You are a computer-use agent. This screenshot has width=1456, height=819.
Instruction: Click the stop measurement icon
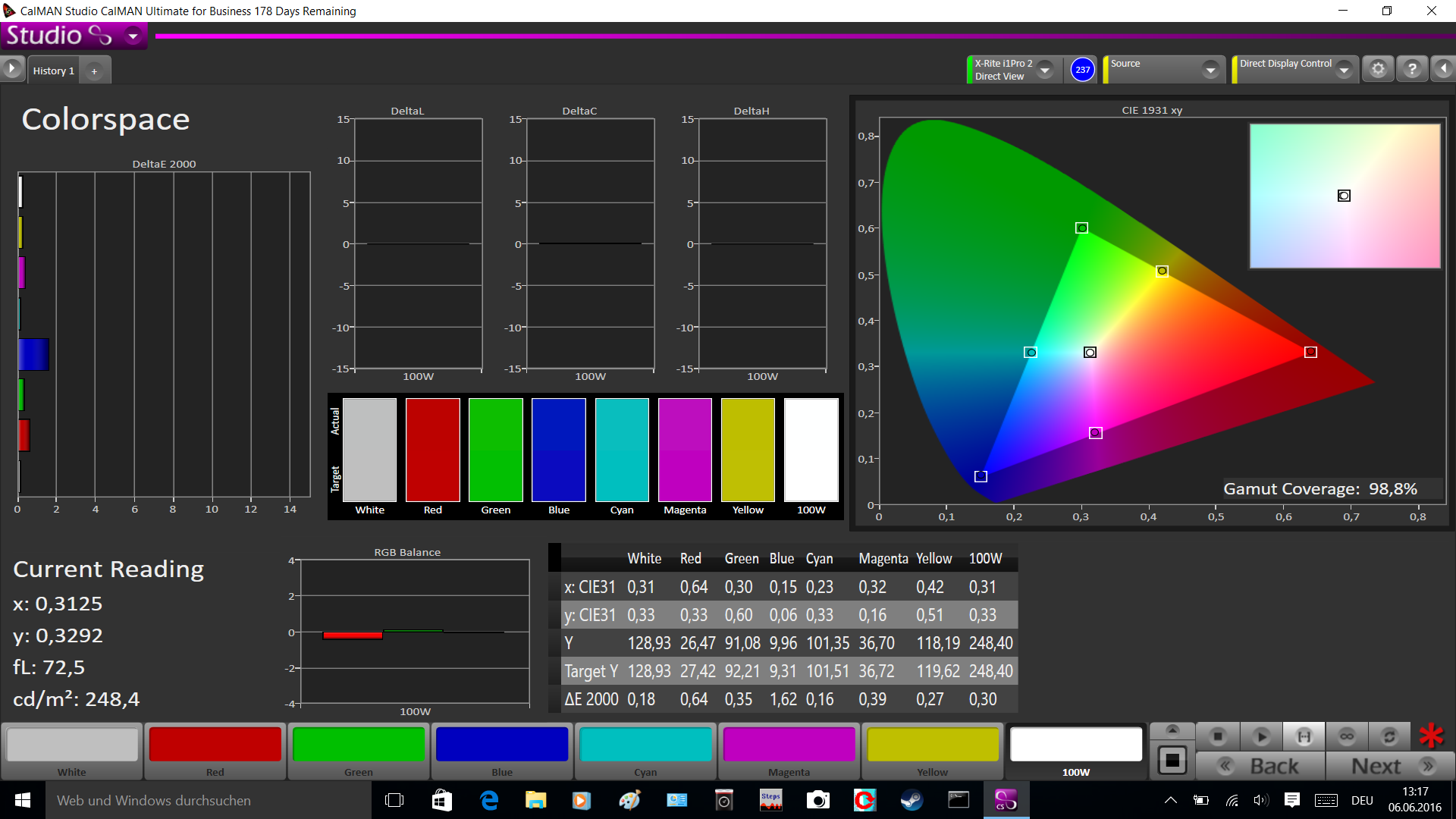click(1218, 736)
